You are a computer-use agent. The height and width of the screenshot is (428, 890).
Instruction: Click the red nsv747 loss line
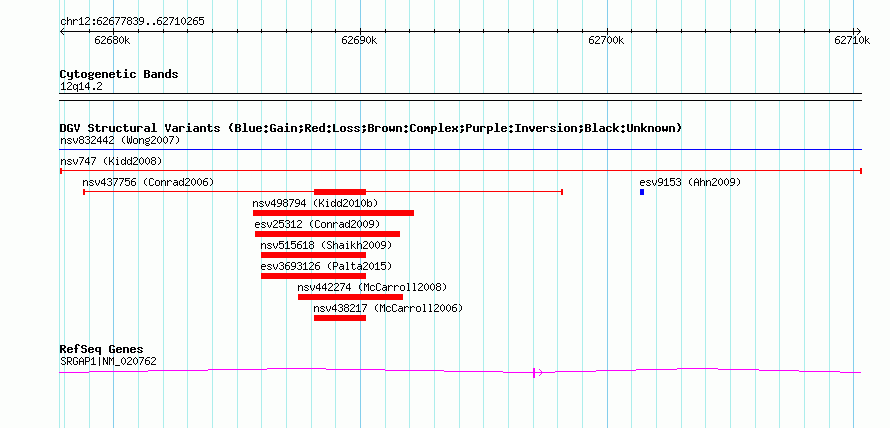pos(461,171)
